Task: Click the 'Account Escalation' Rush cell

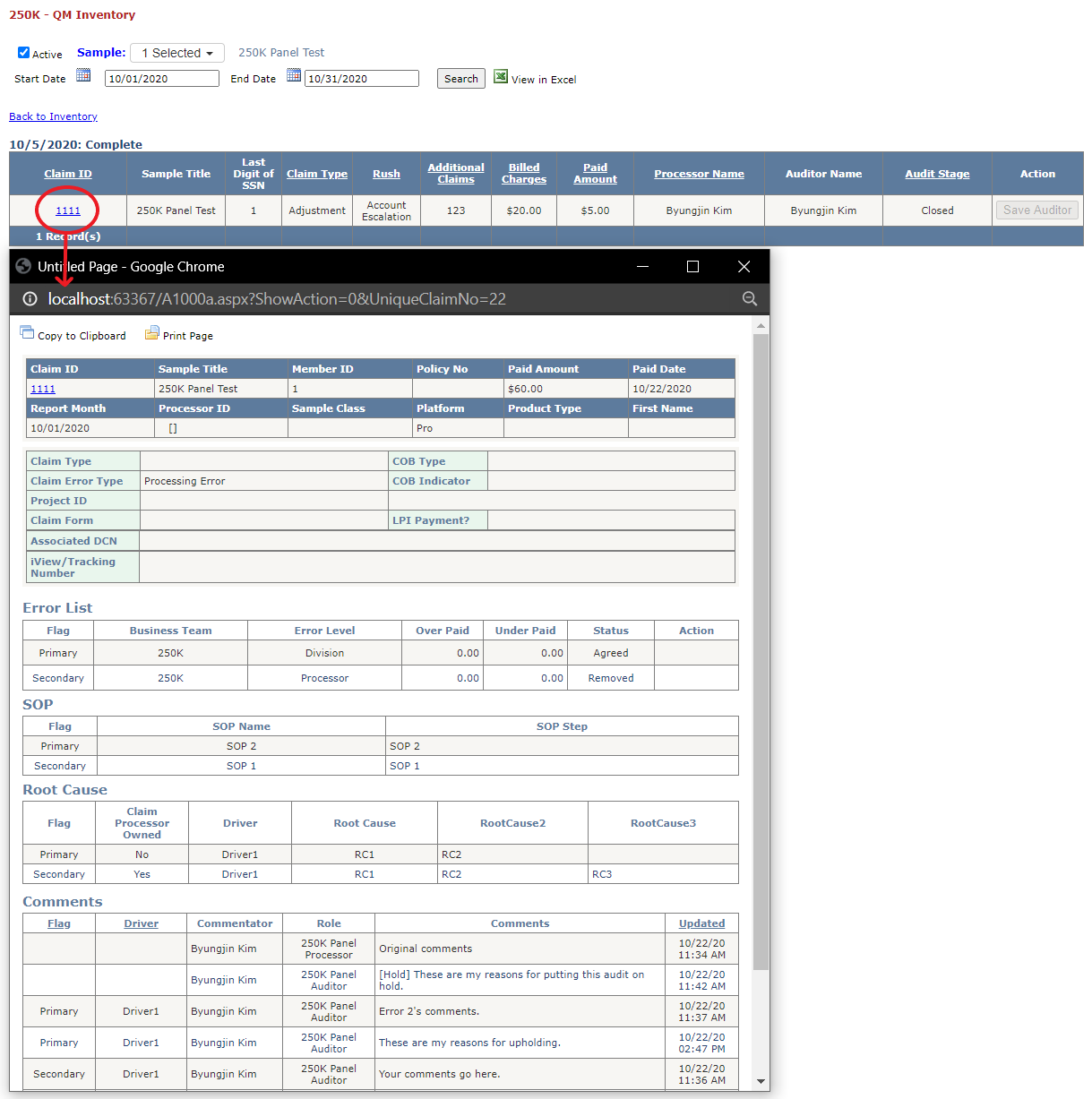Action: (x=386, y=210)
